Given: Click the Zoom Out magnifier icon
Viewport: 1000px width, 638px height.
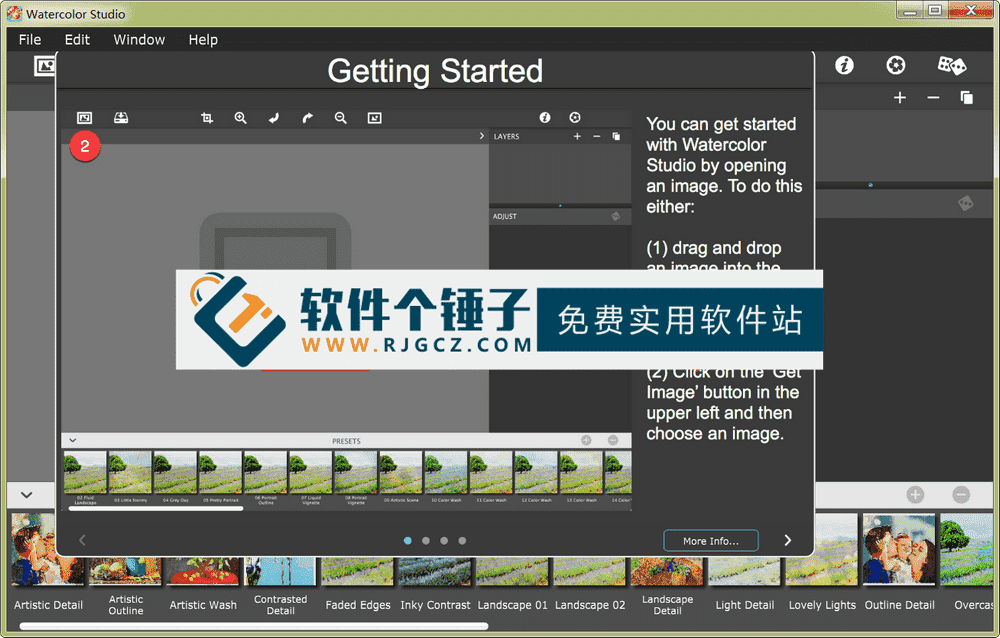Looking at the screenshot, I should [340, 118].
